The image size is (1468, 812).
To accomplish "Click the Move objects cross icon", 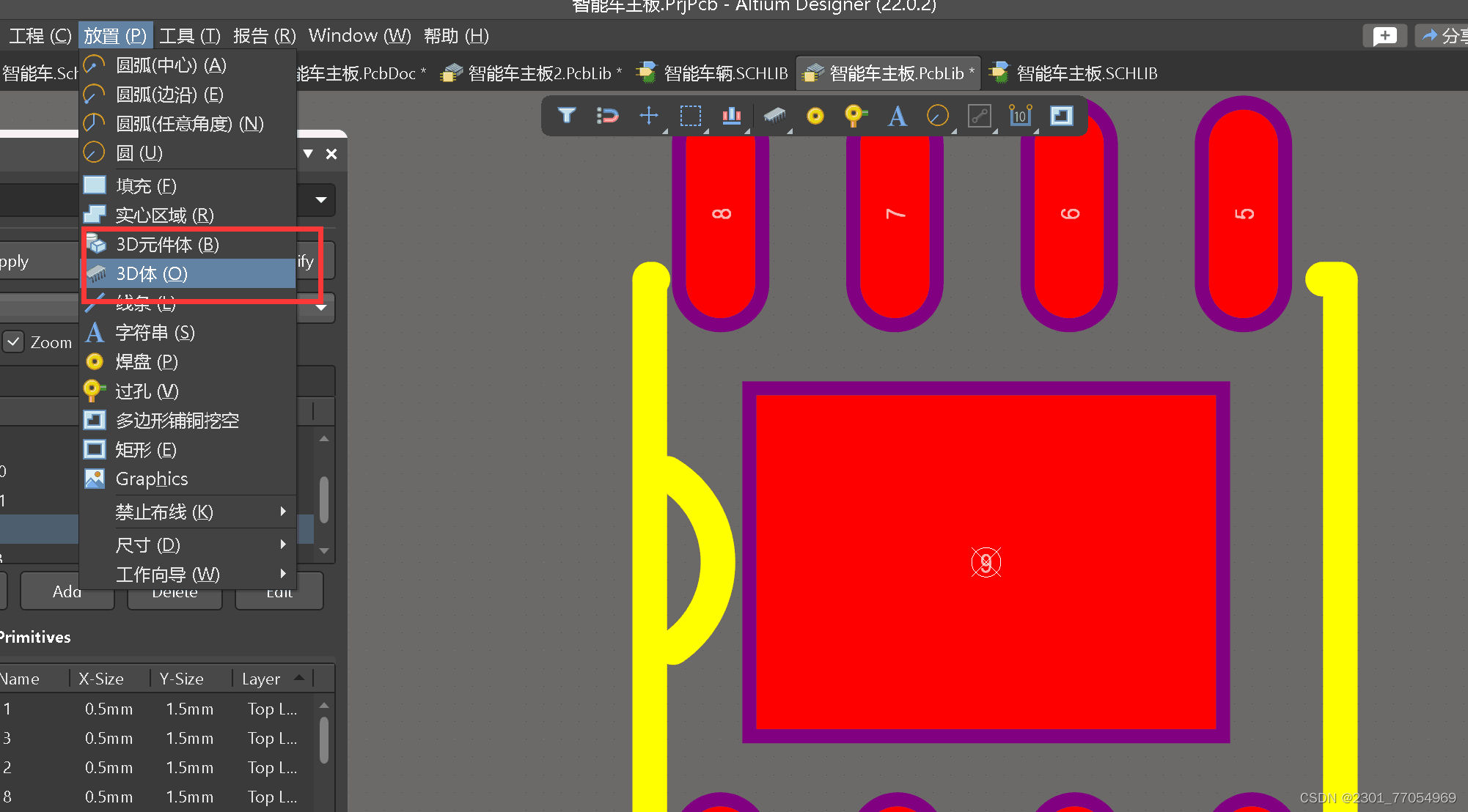I will [x=649, y=116].
